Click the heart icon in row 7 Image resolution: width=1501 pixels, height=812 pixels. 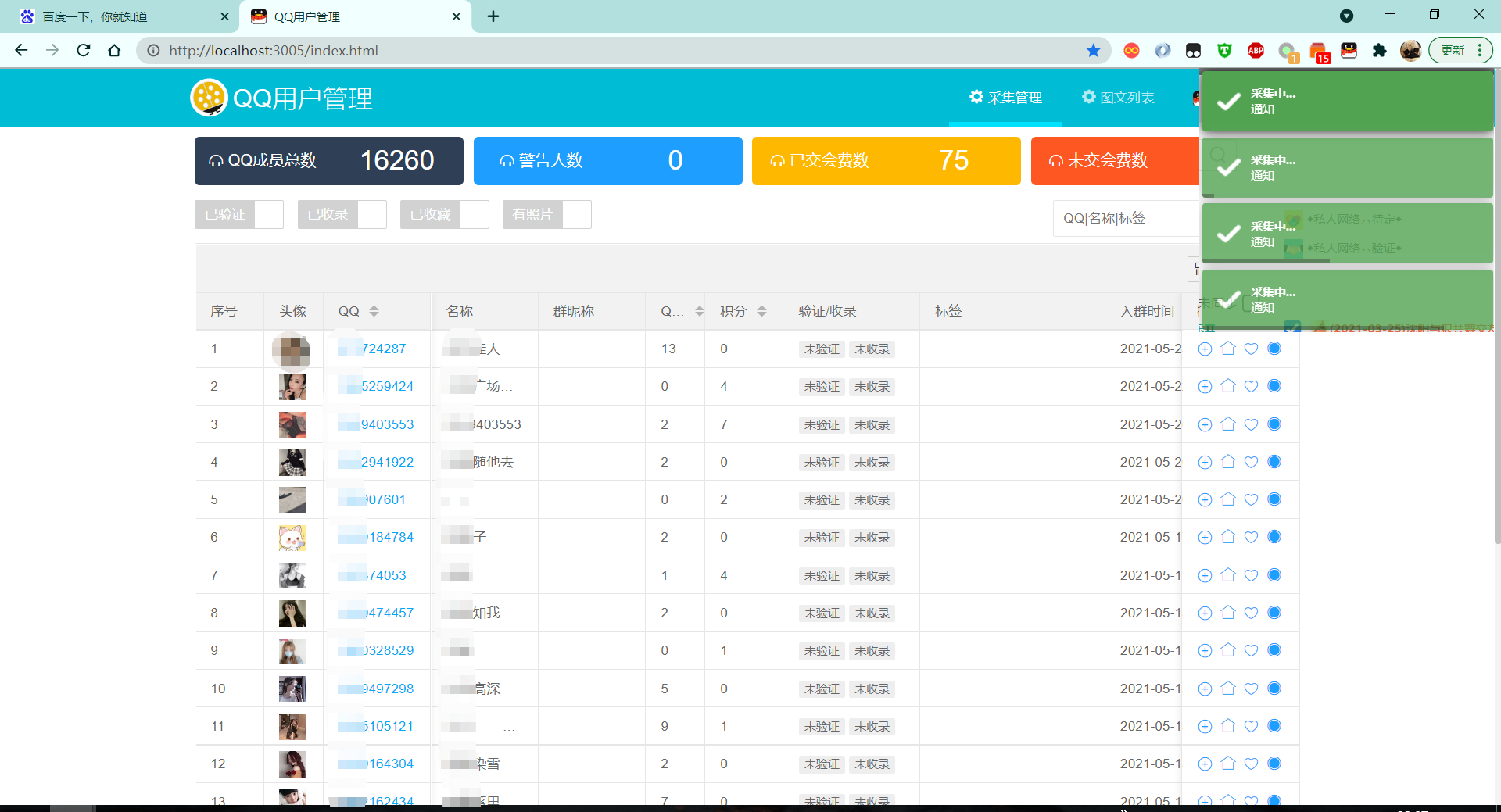(x=1251, y=575)
